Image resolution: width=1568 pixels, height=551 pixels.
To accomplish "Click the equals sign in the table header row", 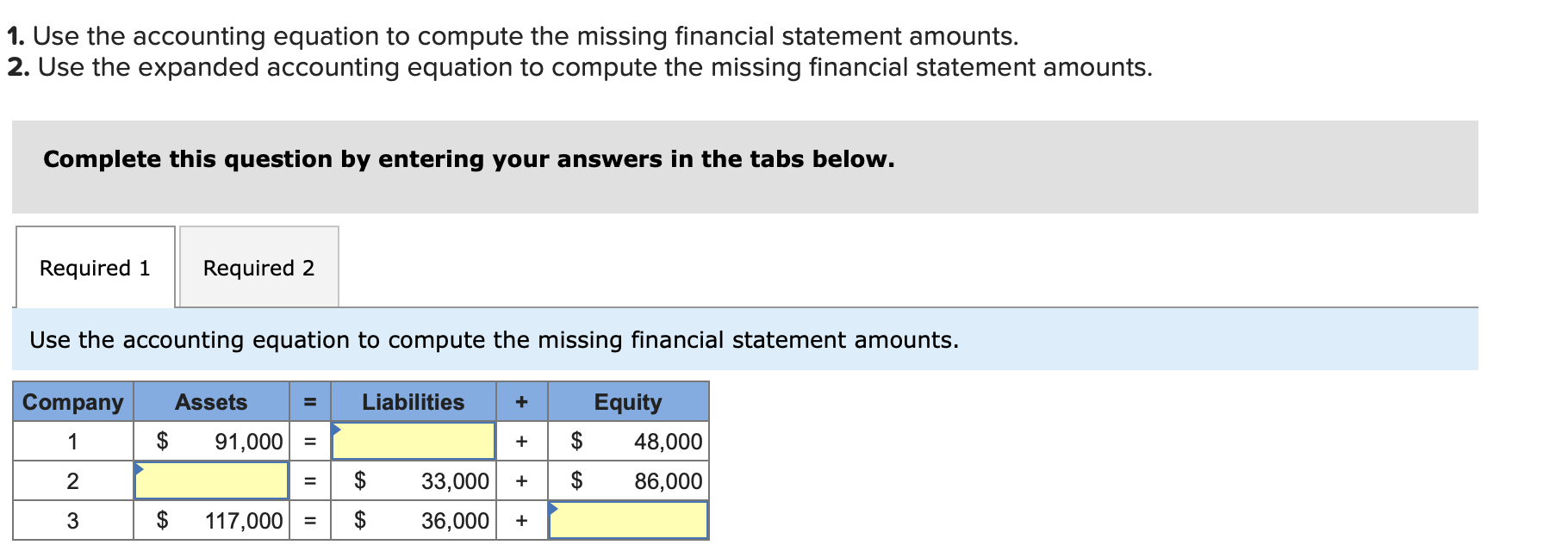I will [x=309, y=401].
